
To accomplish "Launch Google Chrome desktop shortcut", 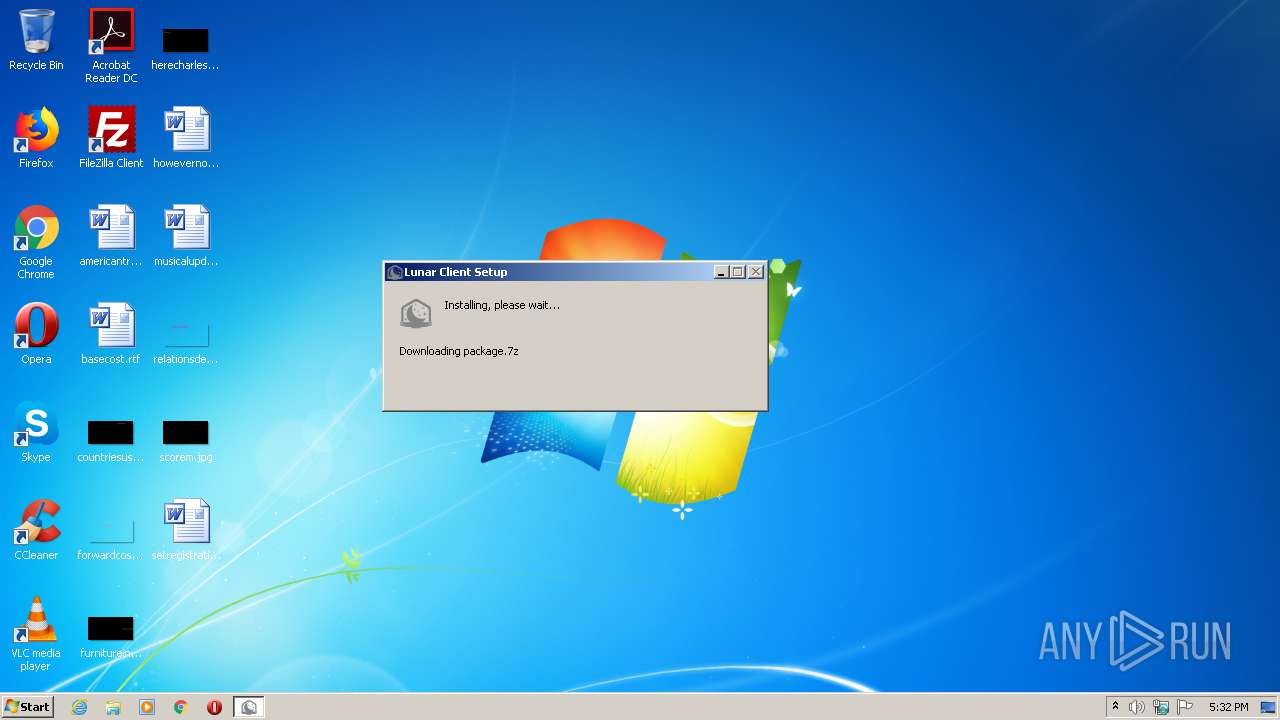I will [x=36, y=242].
